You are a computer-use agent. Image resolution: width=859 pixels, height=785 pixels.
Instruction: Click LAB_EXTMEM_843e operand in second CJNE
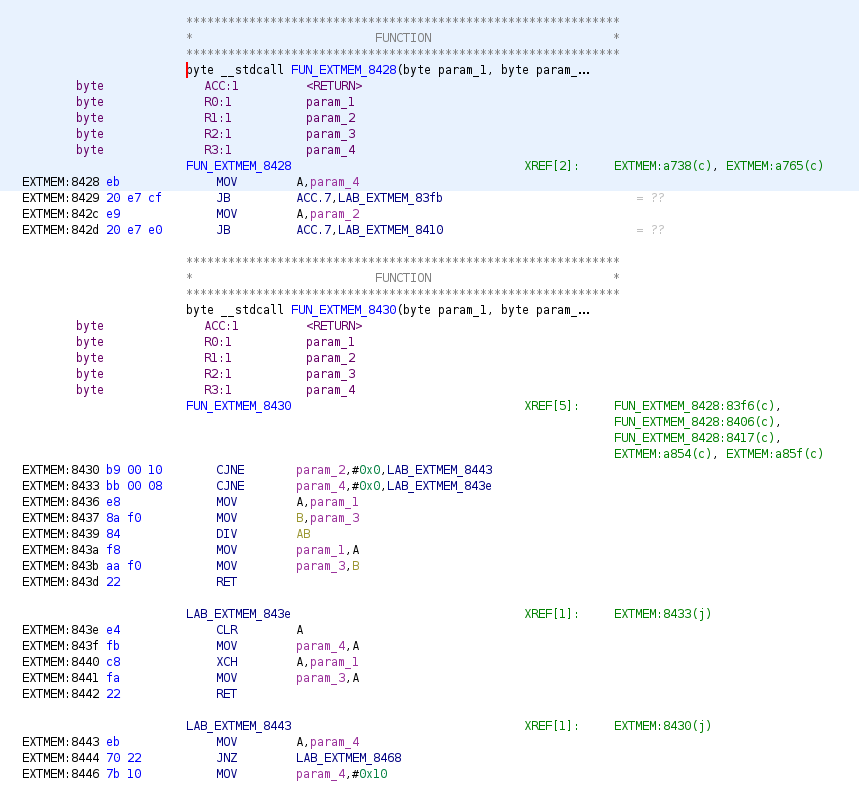[x=439, y=486]
